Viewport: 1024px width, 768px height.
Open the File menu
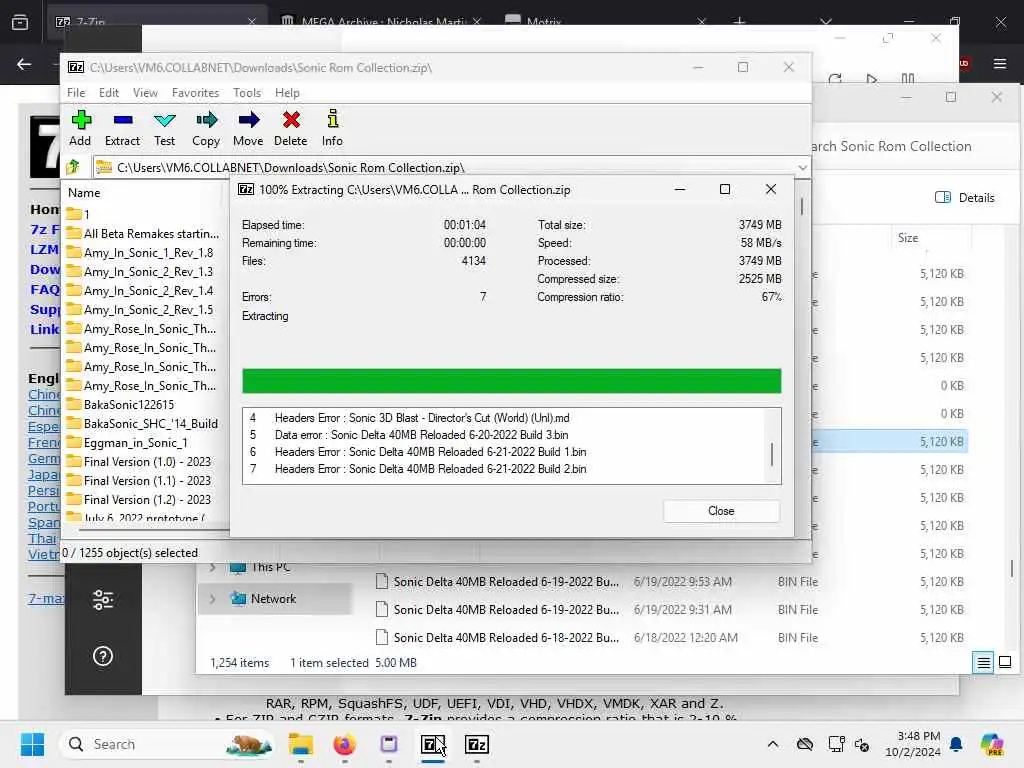(76, 93)
